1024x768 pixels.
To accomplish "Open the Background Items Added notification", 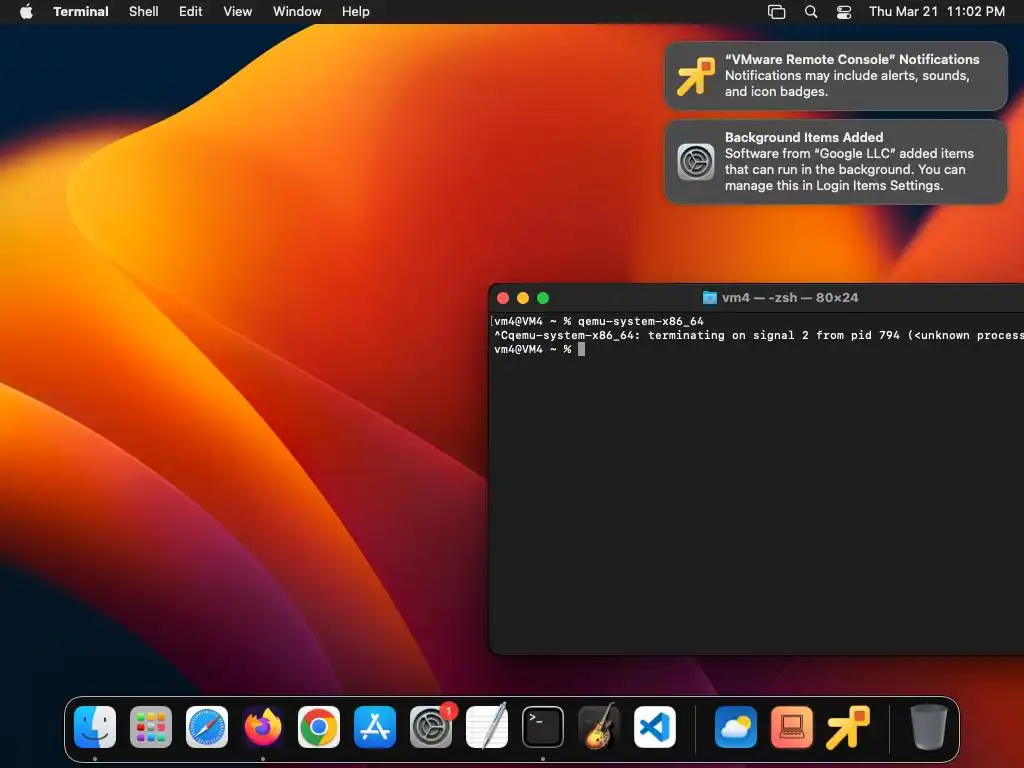I will 836,162.
